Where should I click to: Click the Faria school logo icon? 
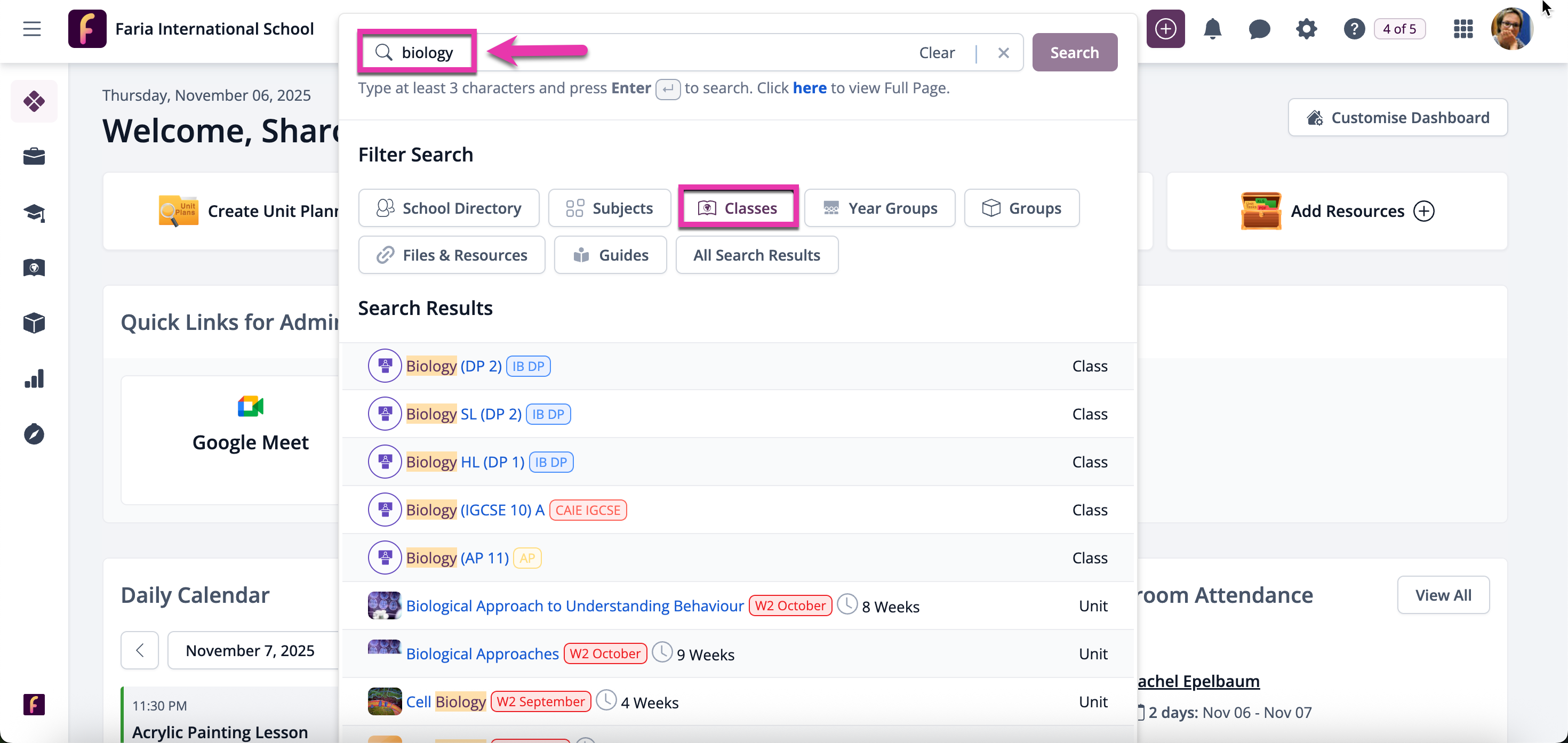[x=87, y=29]
